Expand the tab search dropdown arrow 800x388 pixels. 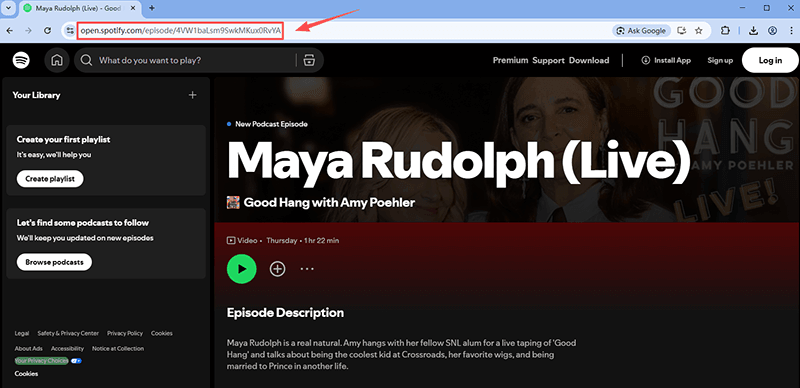pyautogui.click(x=8, y=8)
